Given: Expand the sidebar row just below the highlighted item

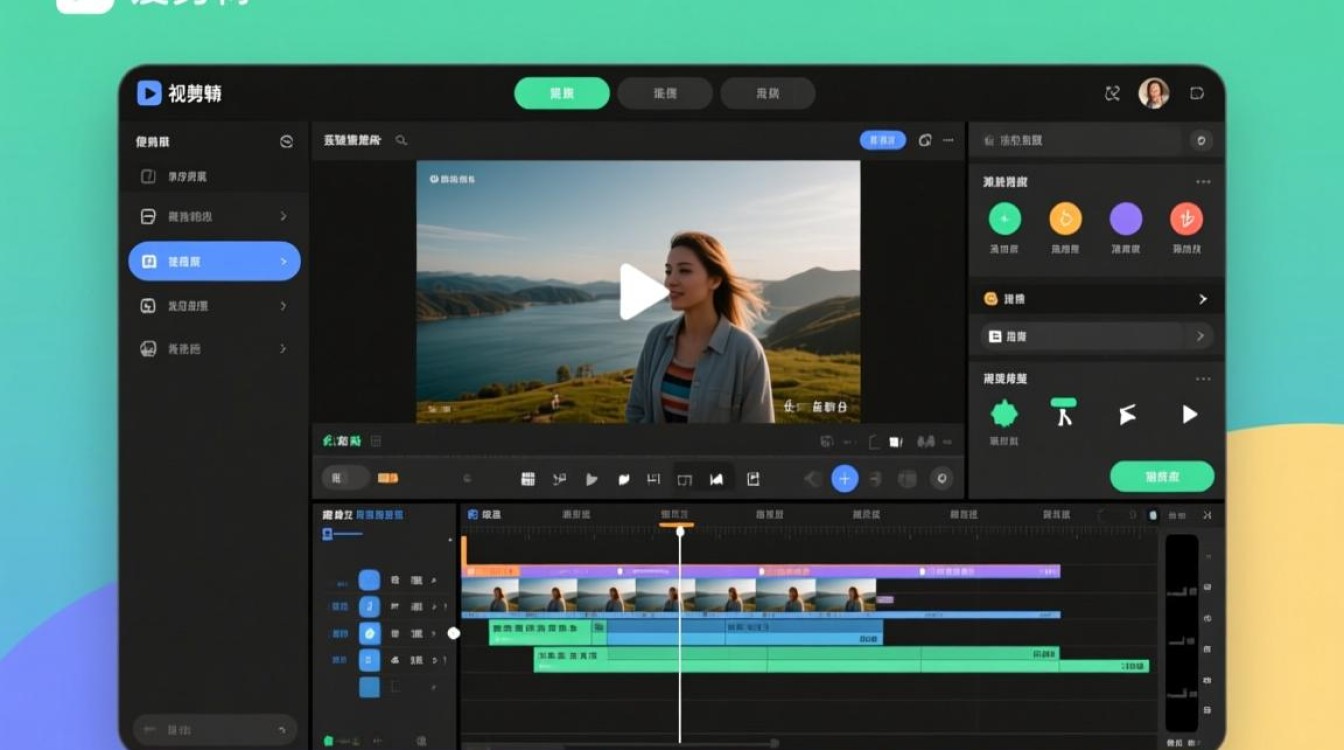Looking at the screenshot, I should coord(283,306).
